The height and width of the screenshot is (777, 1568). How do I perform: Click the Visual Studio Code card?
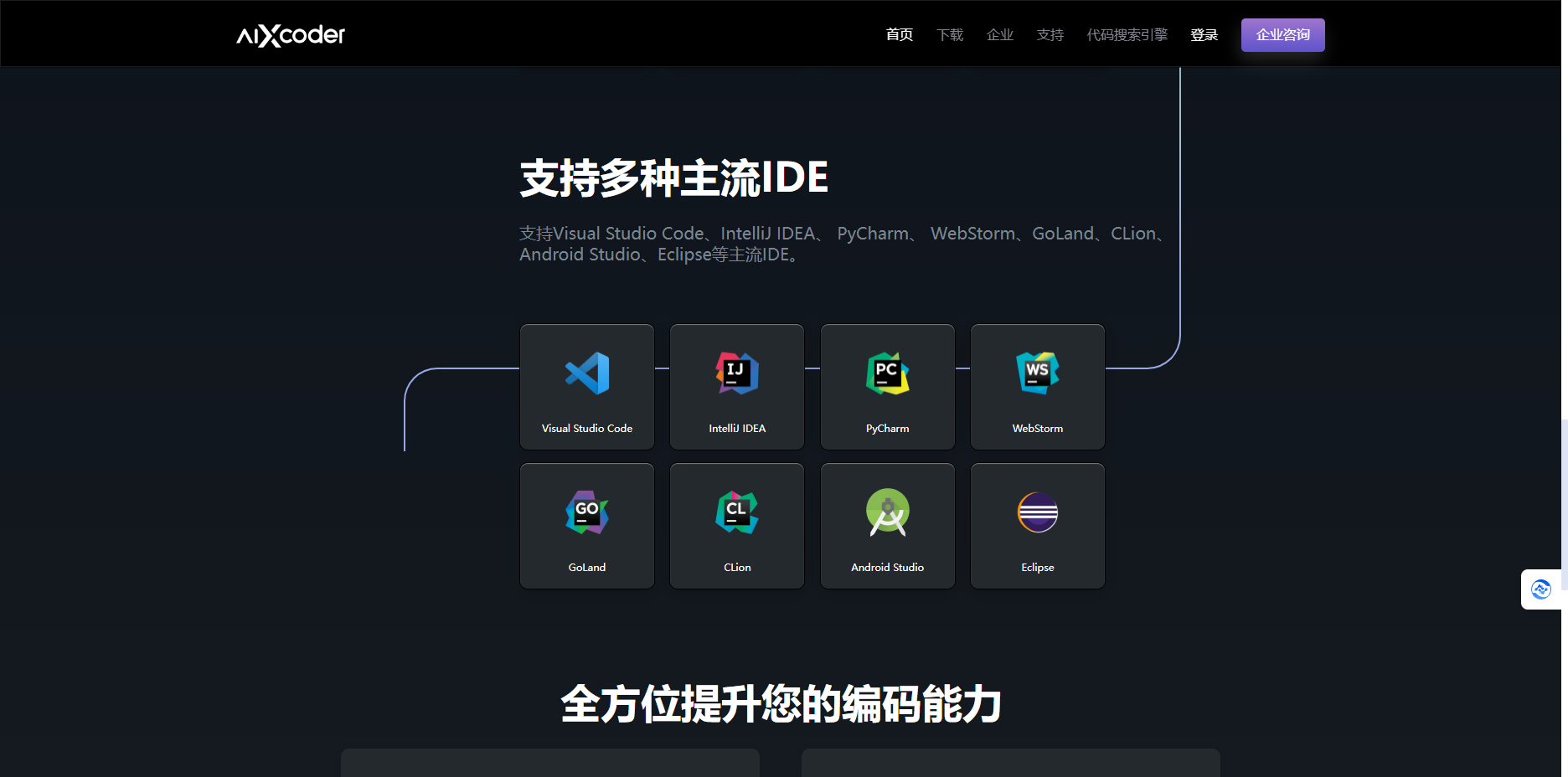[x=586, y=386]
